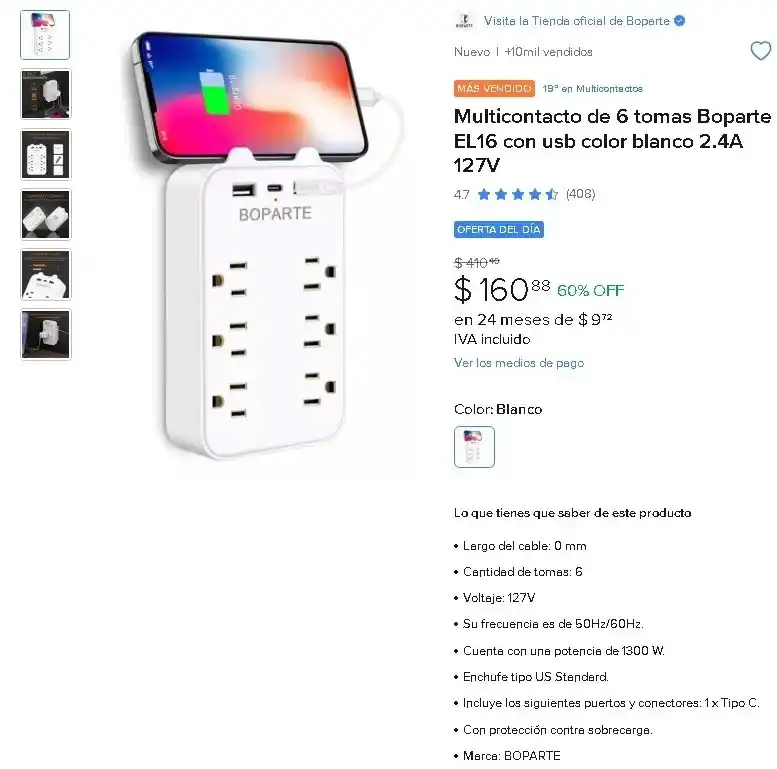Click the product title Multicontacto de 6 tomas
The width and height of the screenshot is (777, 769).
pos(612,141)
